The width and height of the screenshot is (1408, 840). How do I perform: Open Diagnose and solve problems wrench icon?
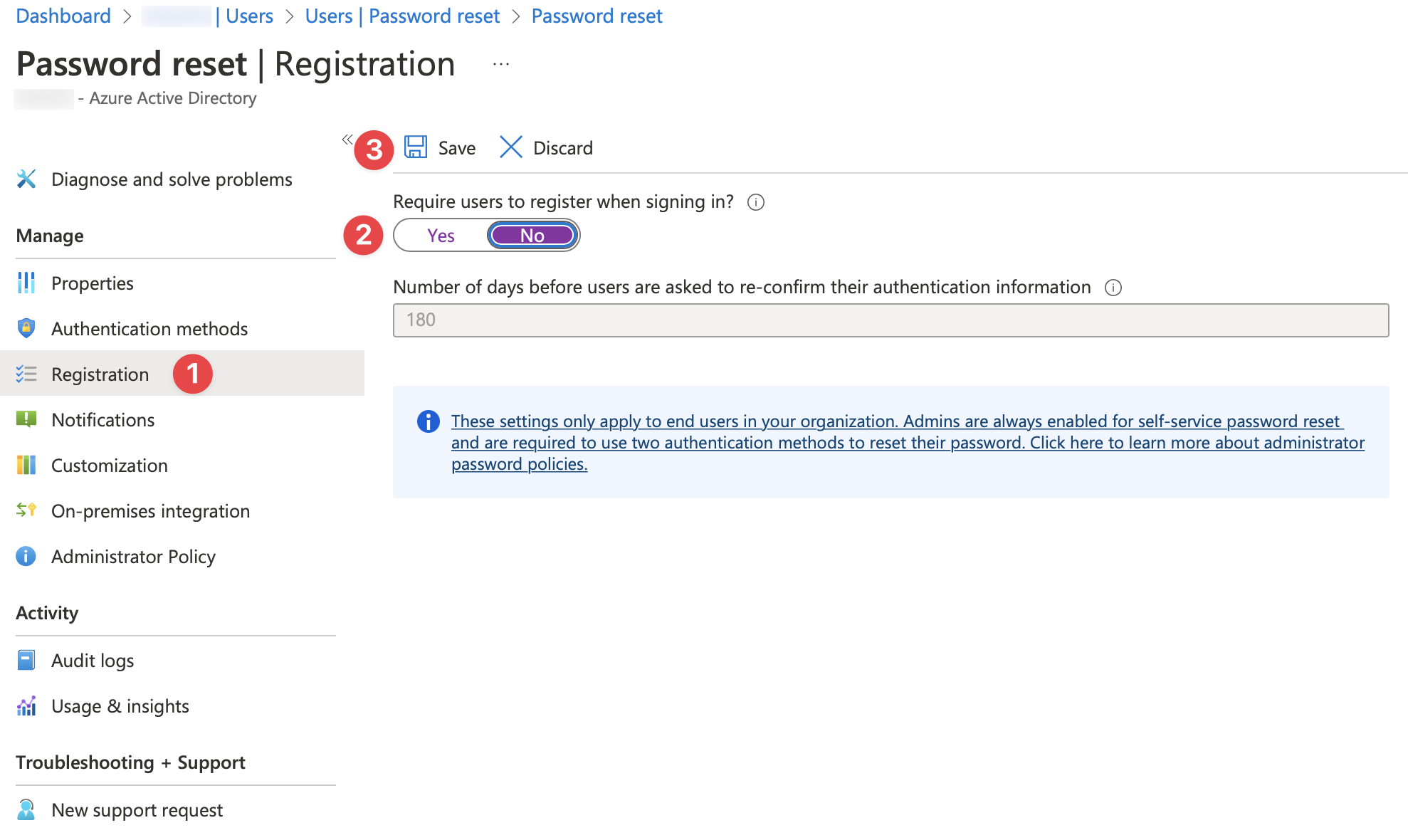tap(26, 179)
